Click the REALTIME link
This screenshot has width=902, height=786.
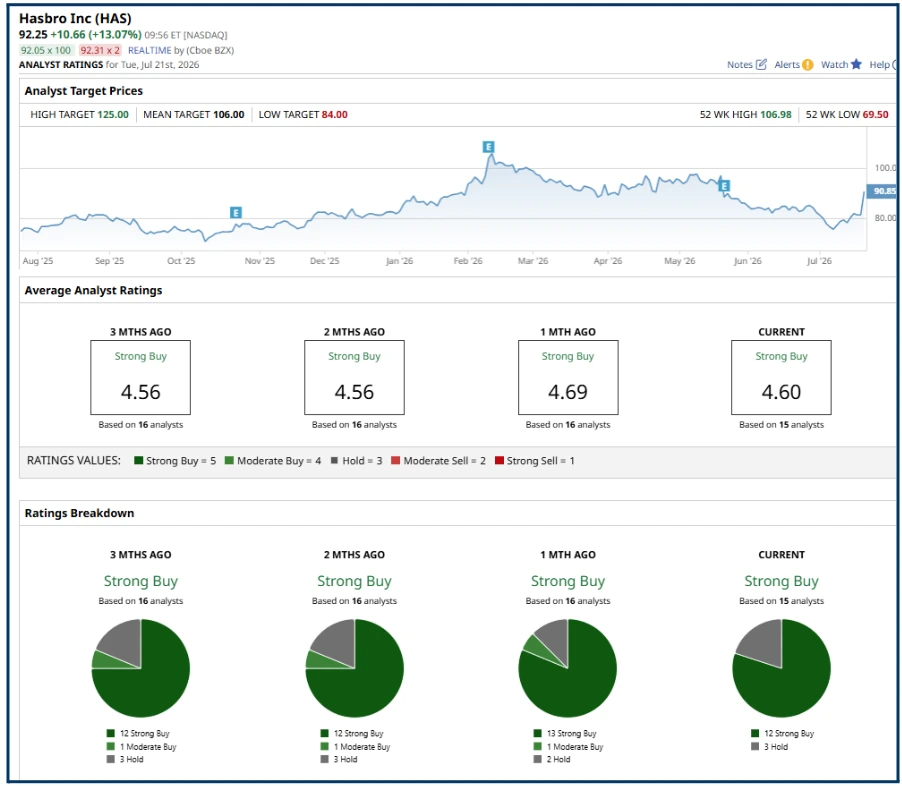tap(150, 50)
